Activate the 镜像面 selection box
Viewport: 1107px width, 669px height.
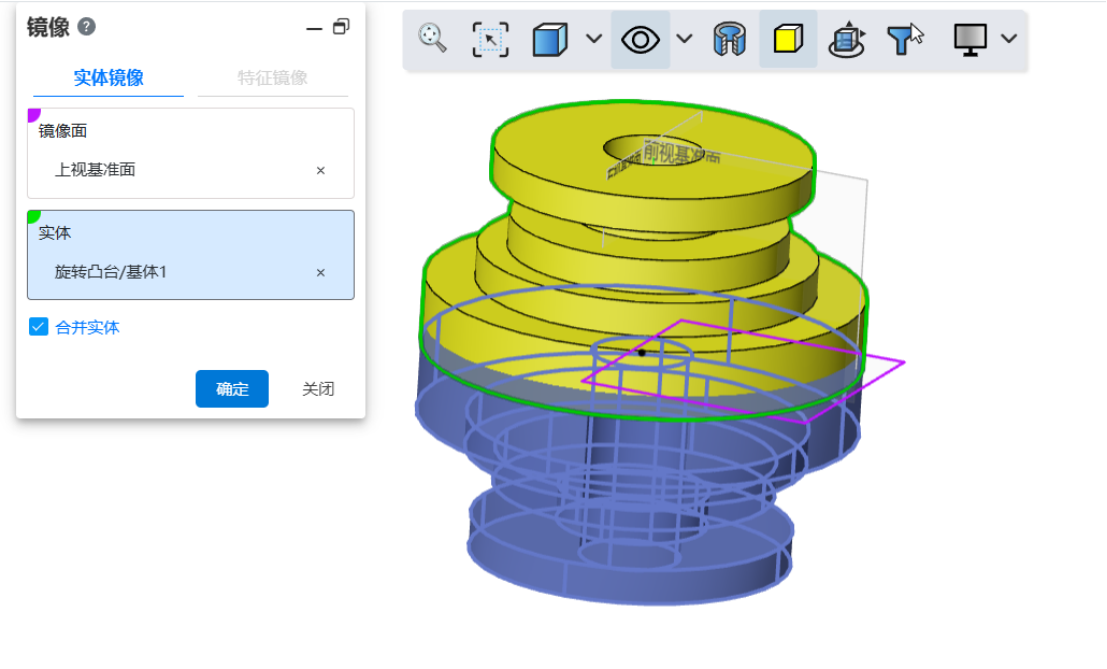click(x=191, y=153)
